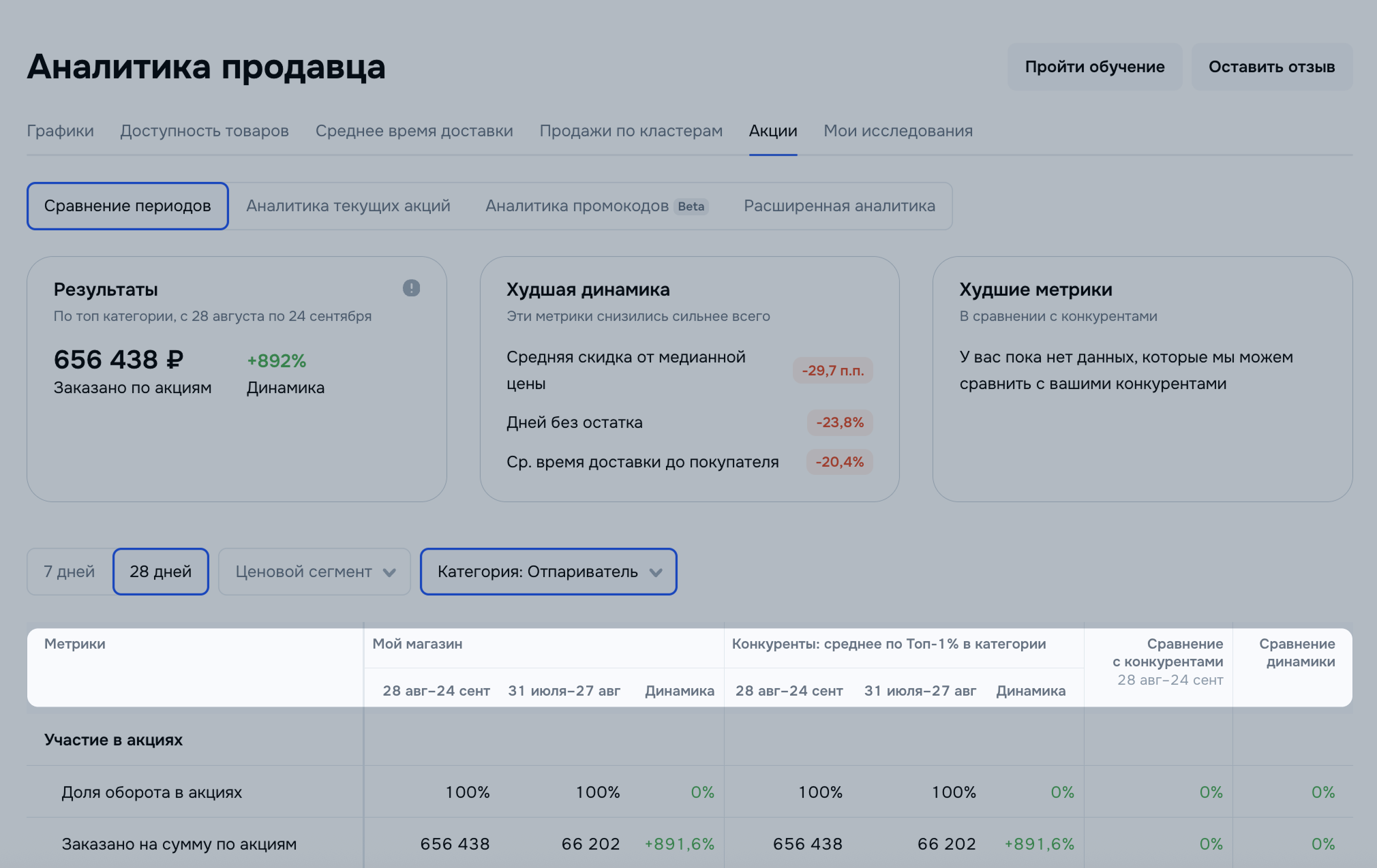
Task: Select the 28 дней period toggle
Action: [161, 572]
